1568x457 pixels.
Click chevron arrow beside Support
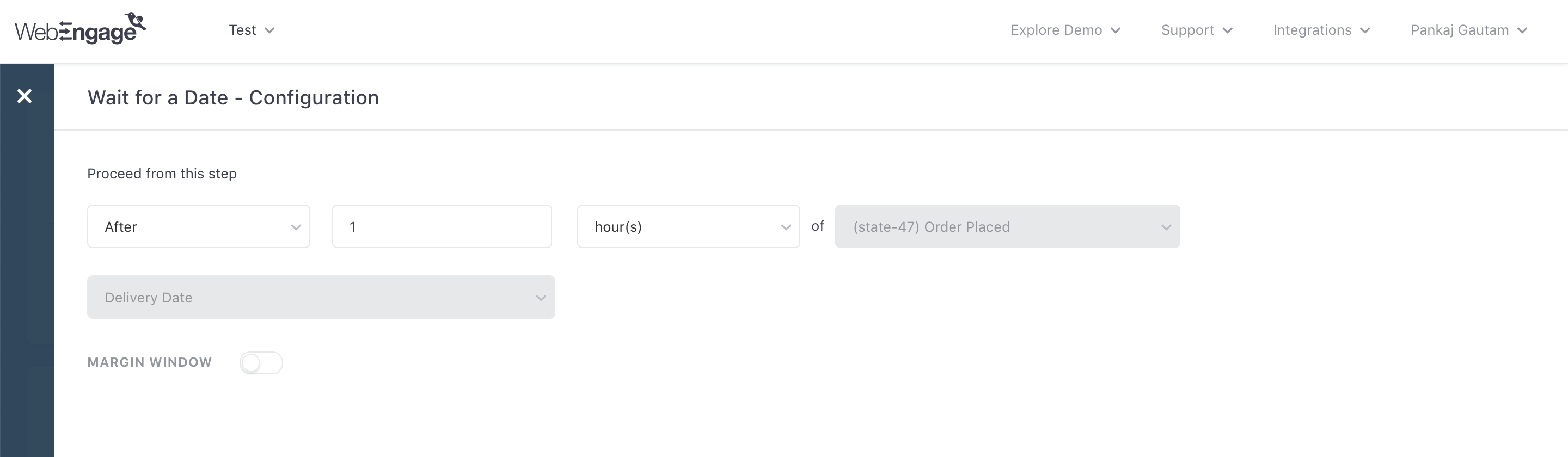(x=1228, y=30)
